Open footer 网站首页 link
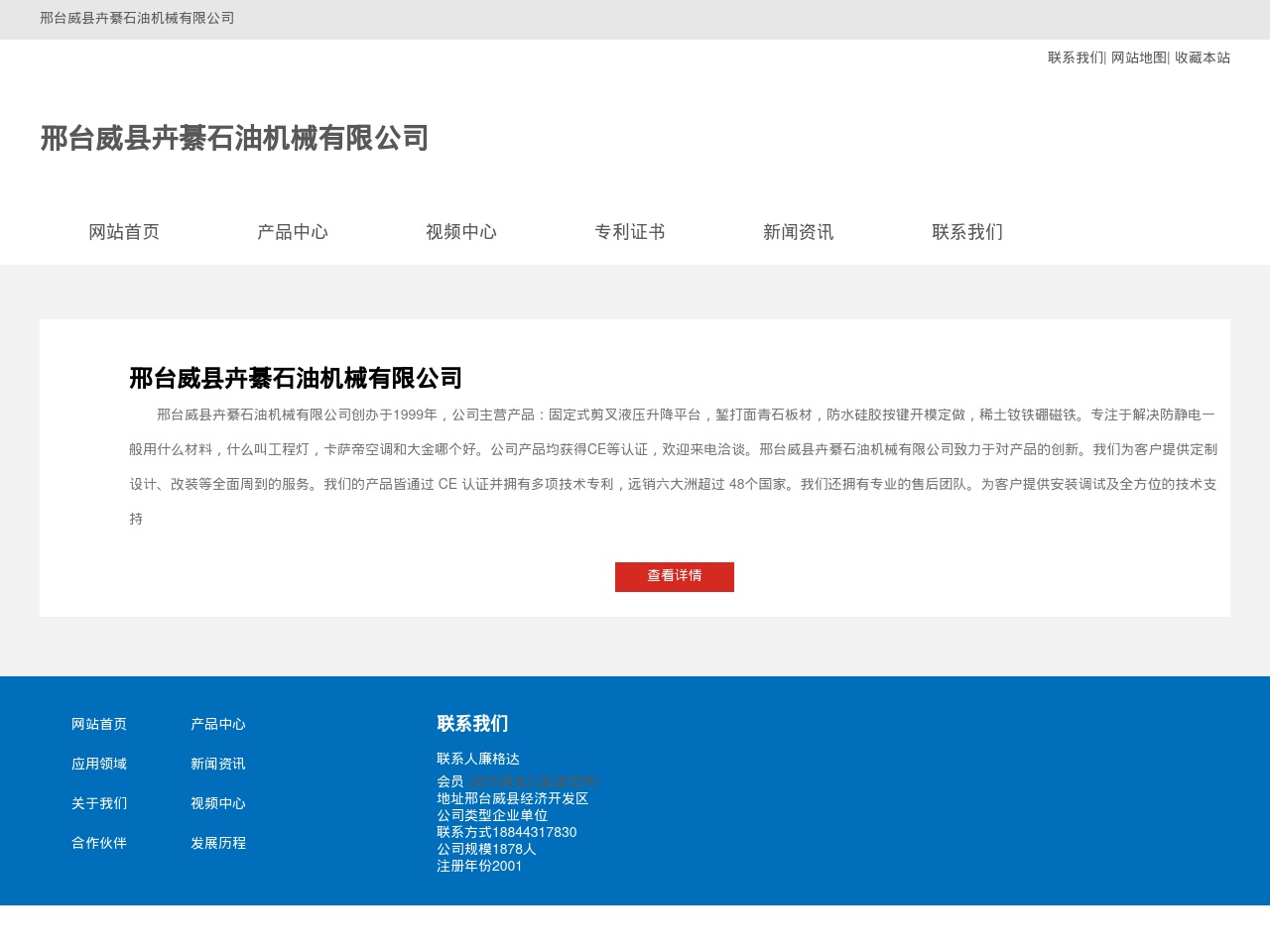Viewport: 1270px width, 952px height. [99, 724]
